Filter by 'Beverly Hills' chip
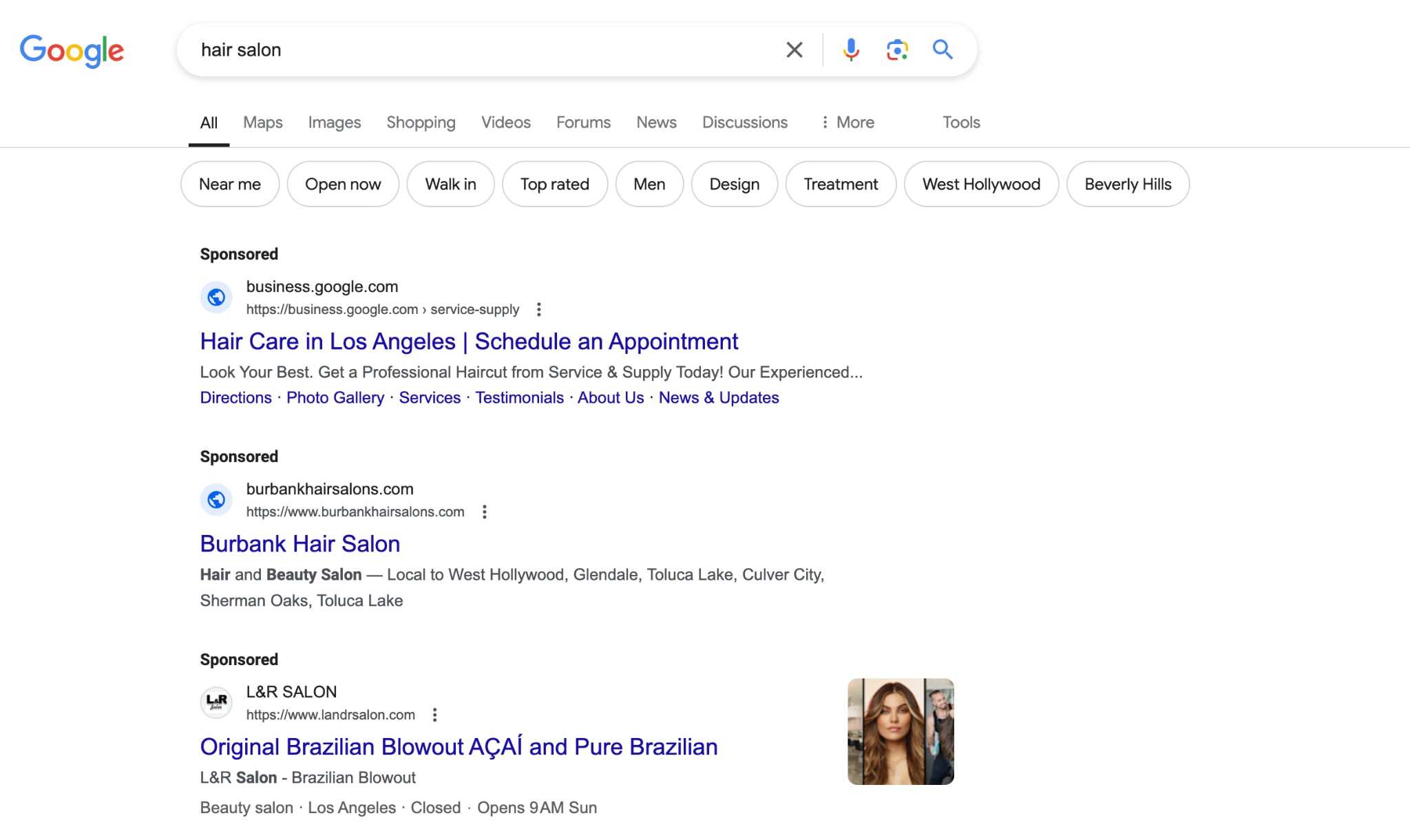The width and height of the screenshot is (1410, 840). coord(1128,184)
